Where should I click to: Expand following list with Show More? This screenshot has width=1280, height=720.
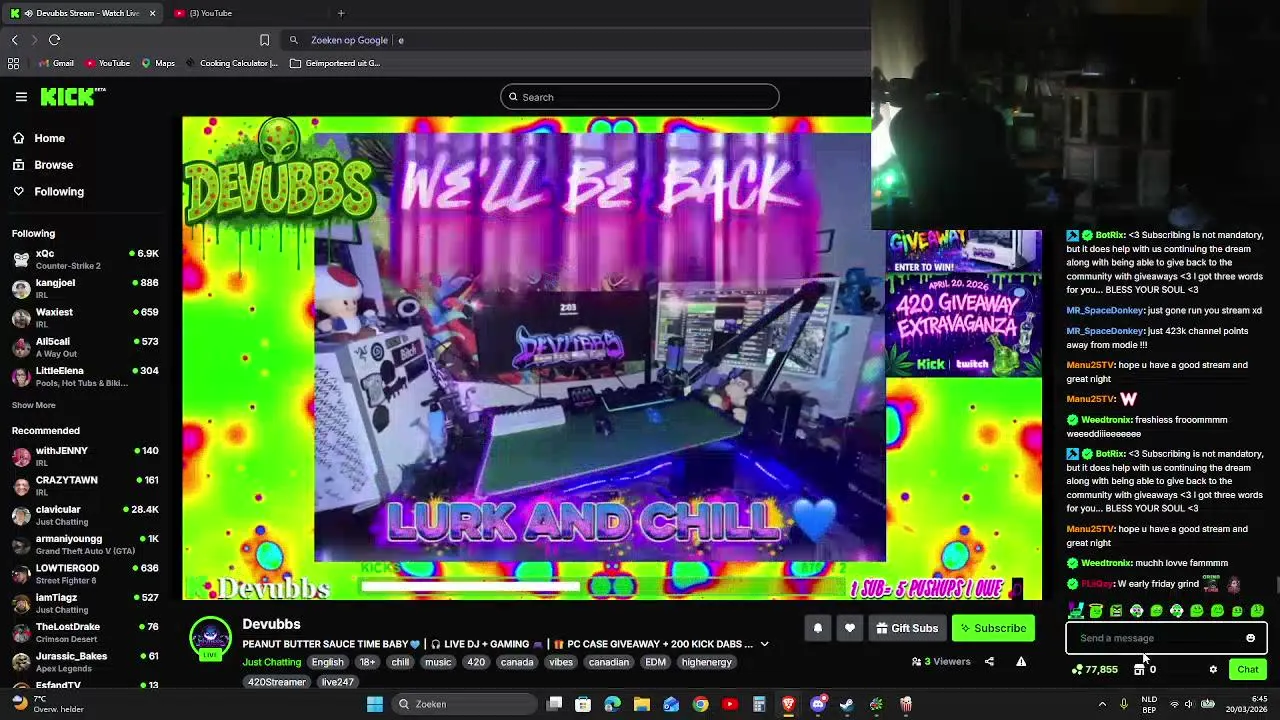33,405
